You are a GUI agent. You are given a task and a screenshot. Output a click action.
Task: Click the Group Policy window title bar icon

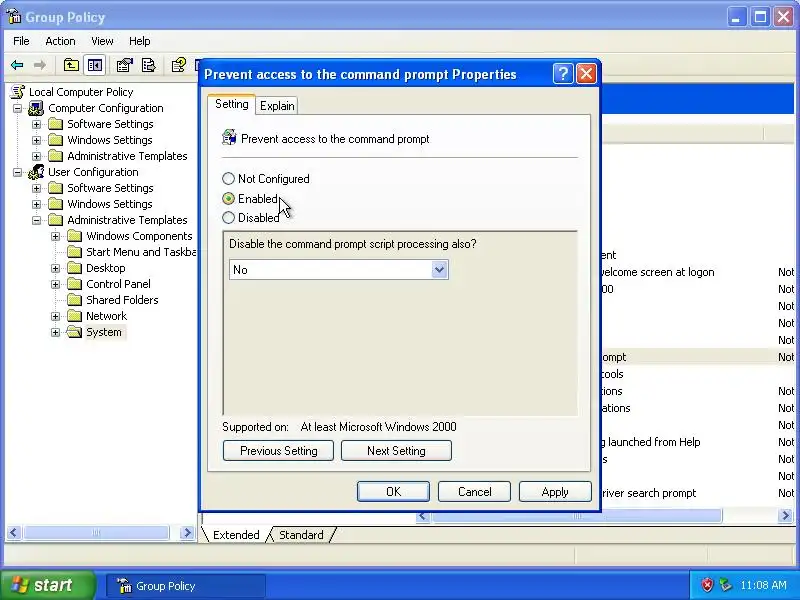[x=14, y=17]
